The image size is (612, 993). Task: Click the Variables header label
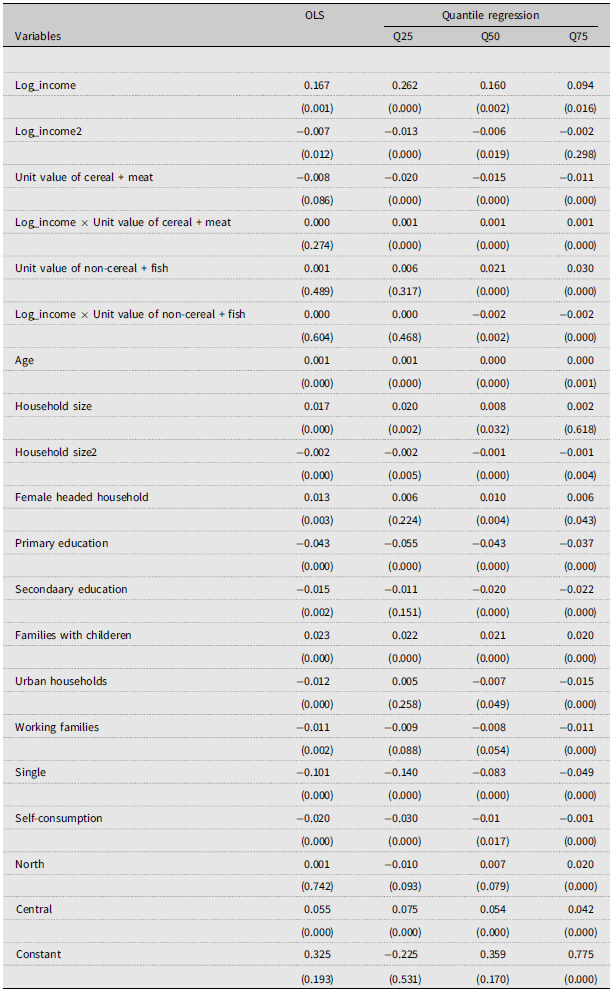(x=38, y=37)
